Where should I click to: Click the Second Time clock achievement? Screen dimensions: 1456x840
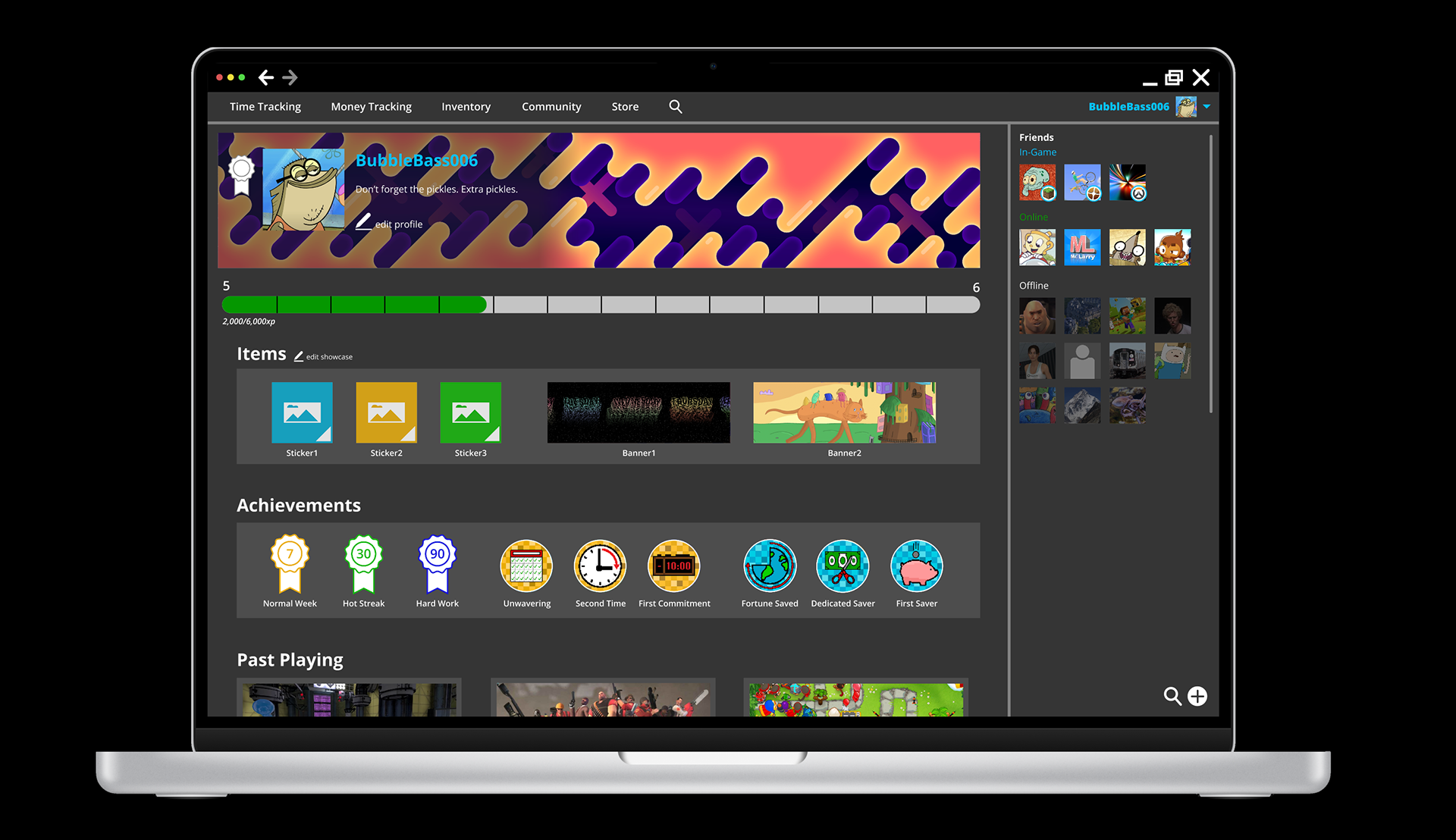(x=600, y=566)
